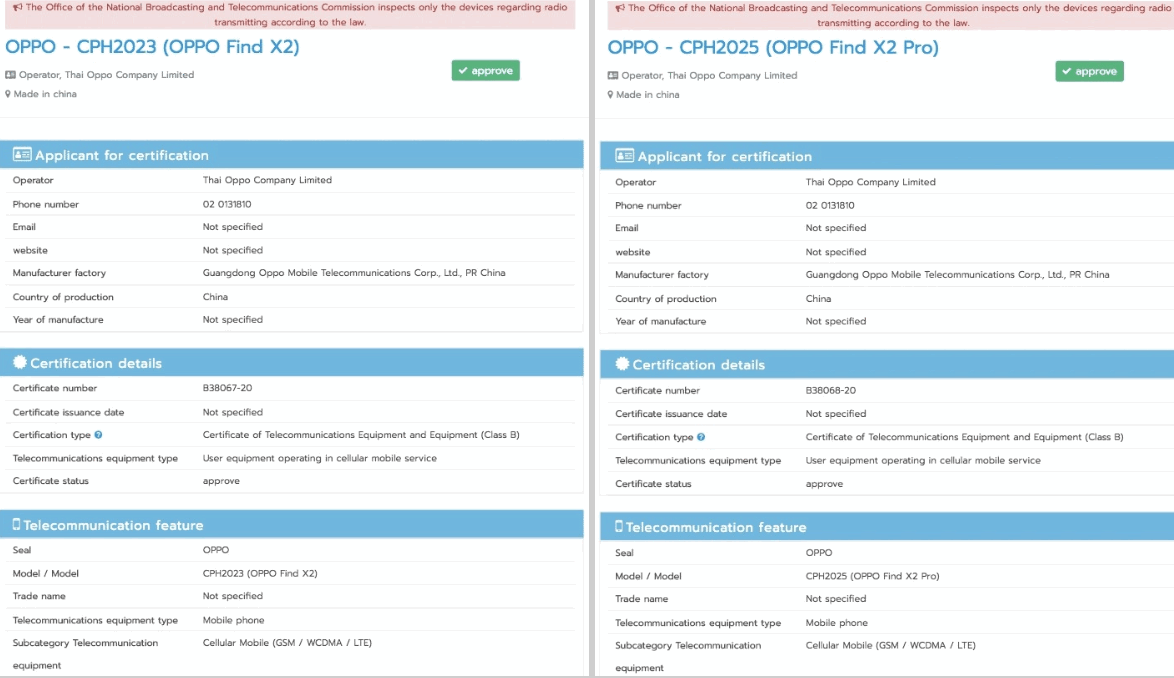Click left Applicant for certification header text
The height and width of the screenshot is (678, 1174).
(x=122, y=155)
